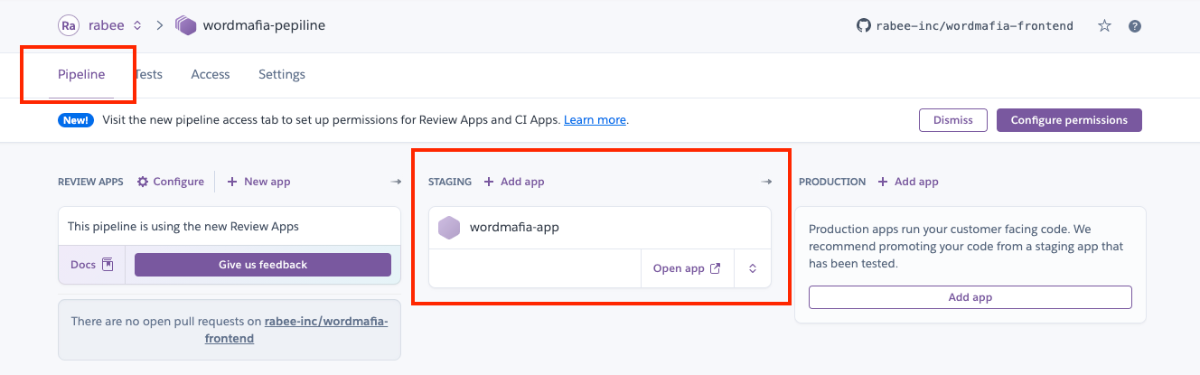This screenshot has height=375, width=1200.
Task: Click the outlined Add app button in Production card
Action: (970, 297)
